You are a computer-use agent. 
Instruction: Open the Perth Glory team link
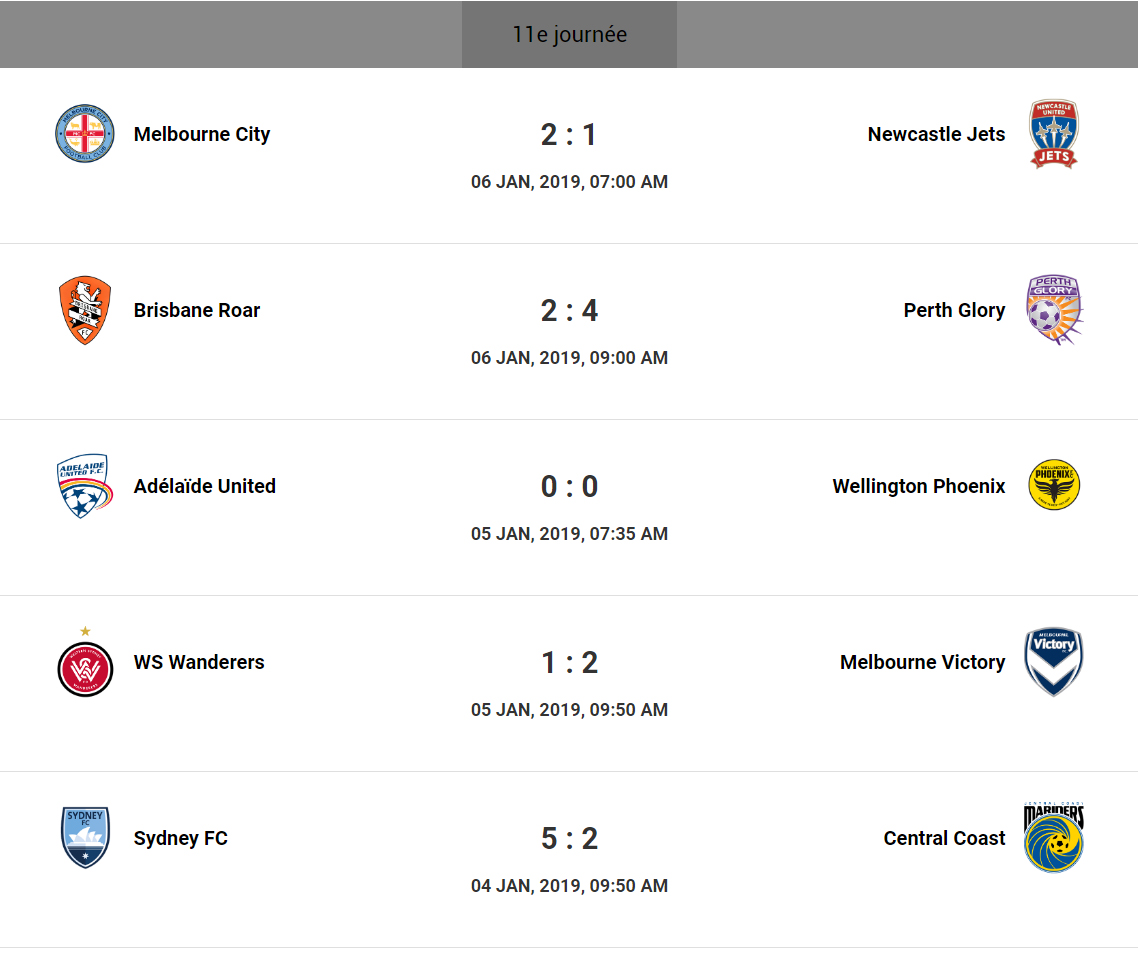click(x=954, y=310)
